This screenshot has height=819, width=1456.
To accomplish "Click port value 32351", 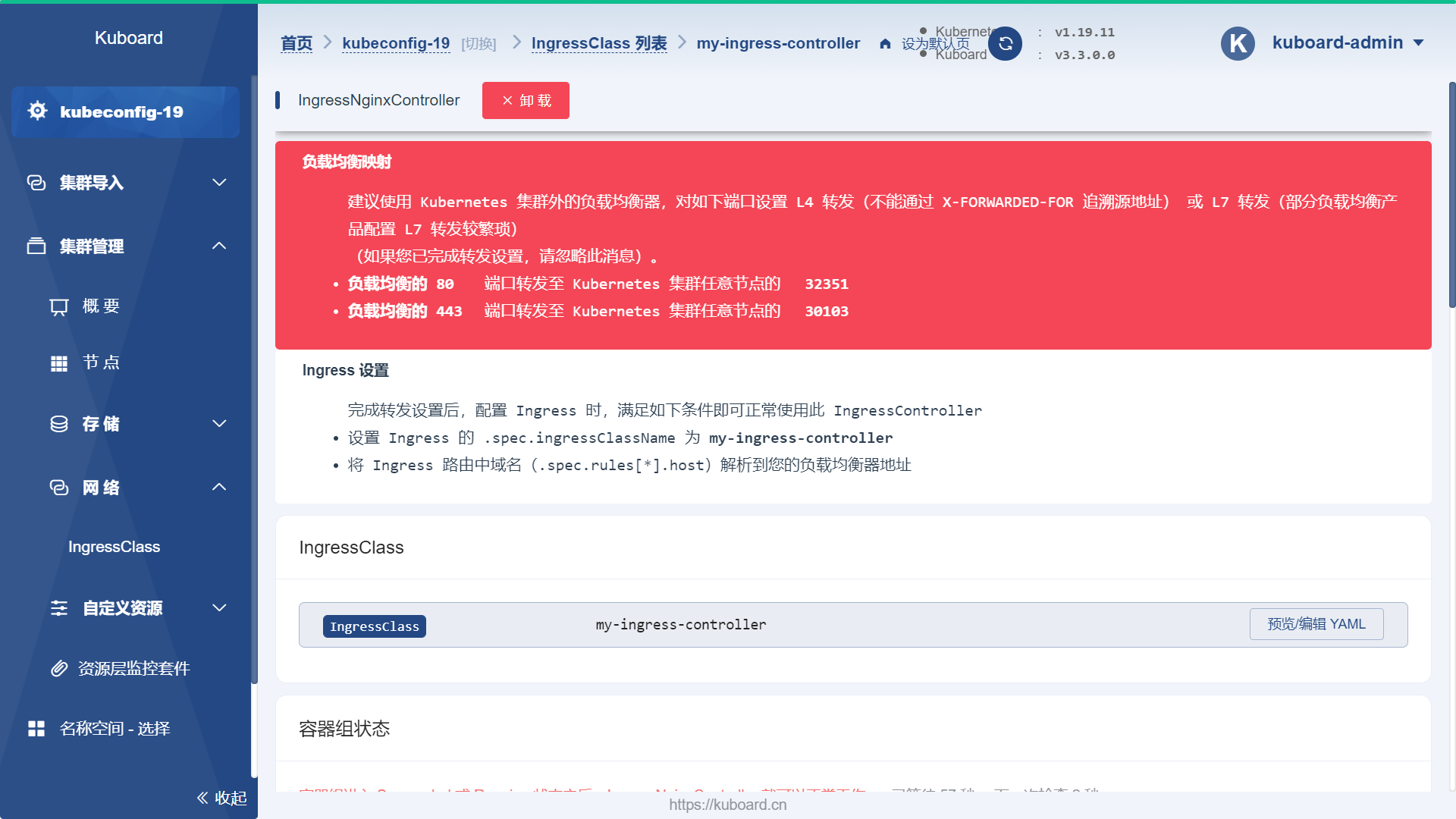I will [x=827, y=284].
